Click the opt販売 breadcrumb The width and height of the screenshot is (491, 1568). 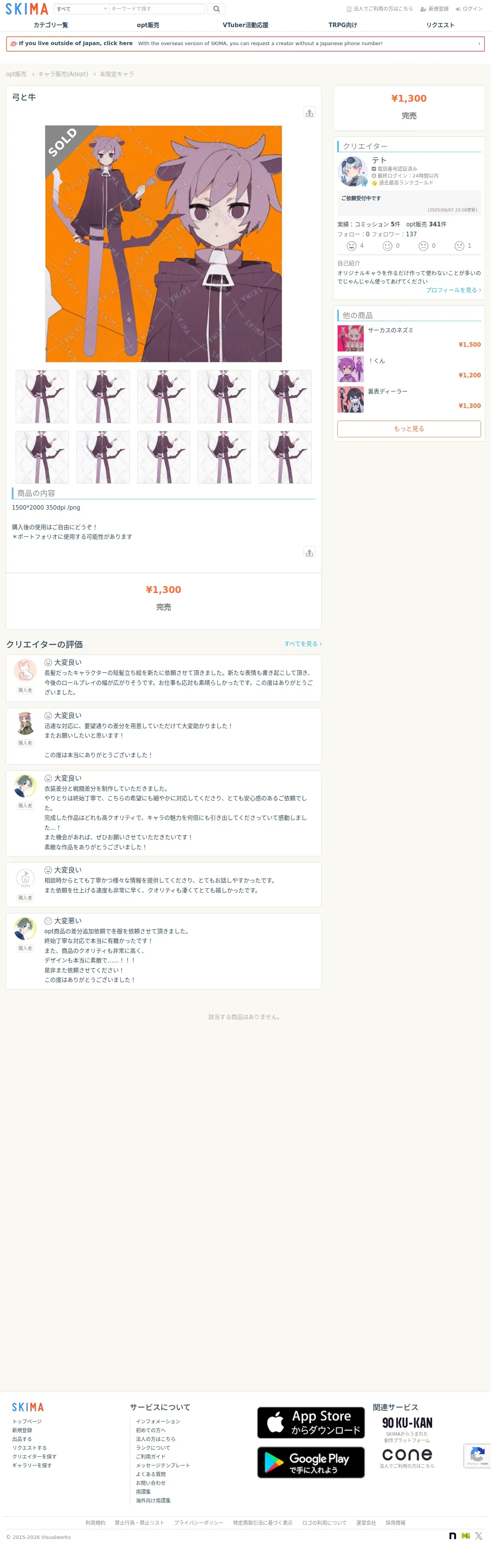click(16, 74)
